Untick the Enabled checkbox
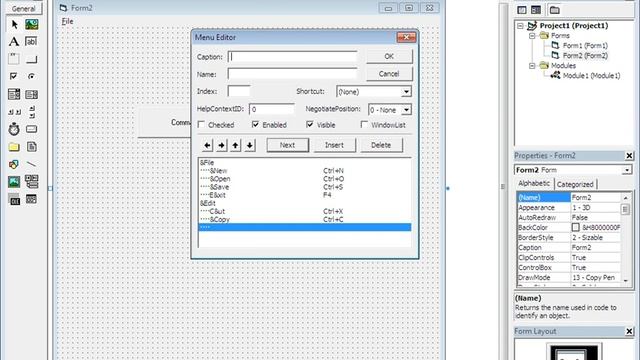The width and height of the screenshot is (640, 360). pyautogui.click(x=256, y=124)
